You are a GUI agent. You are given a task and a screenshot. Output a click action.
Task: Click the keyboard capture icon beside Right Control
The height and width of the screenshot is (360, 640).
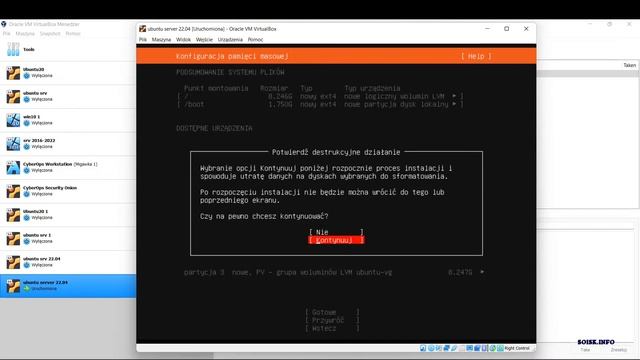[x=500, y=348]
